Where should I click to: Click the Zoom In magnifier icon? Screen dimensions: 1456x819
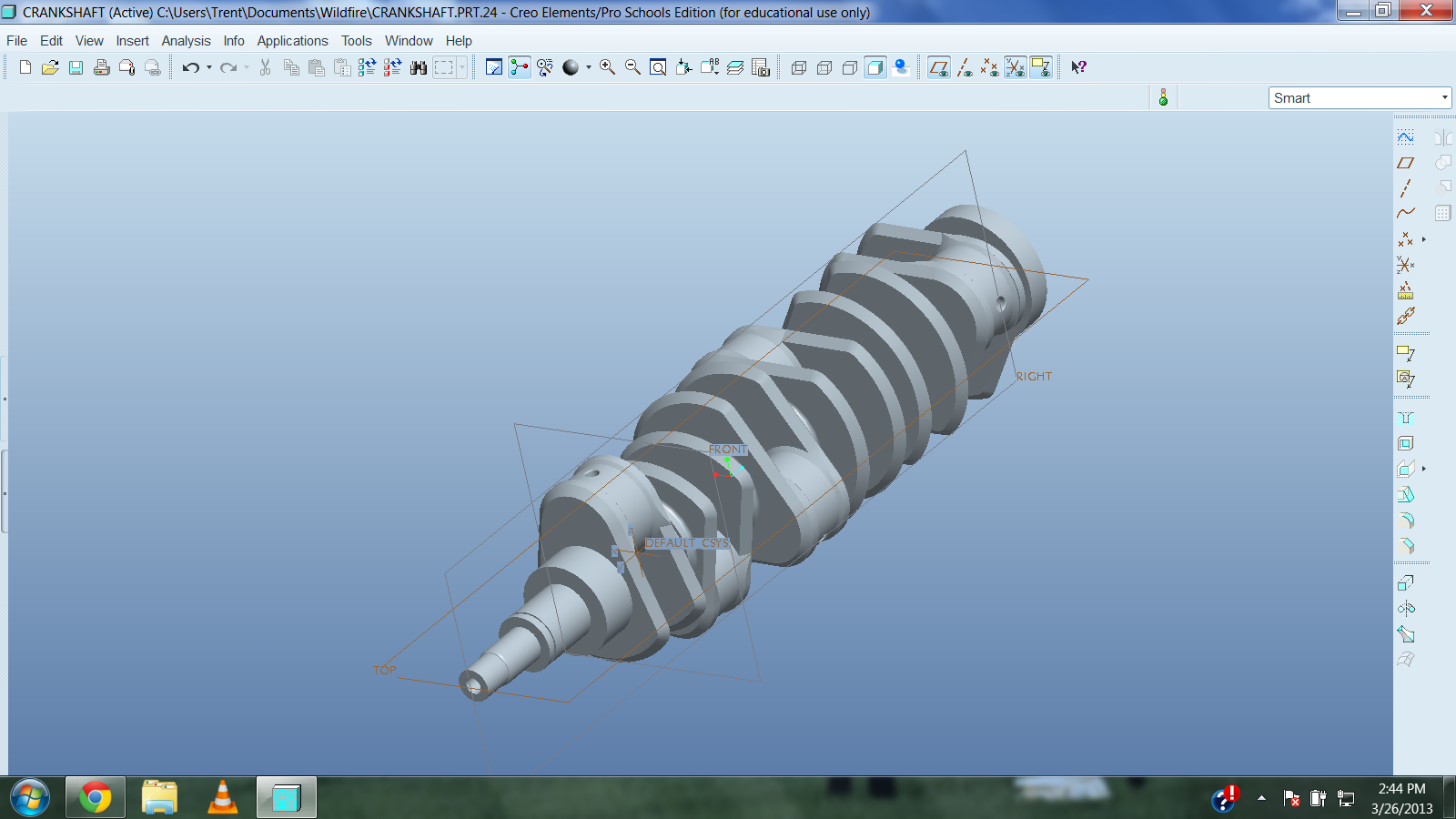(607, 67)
